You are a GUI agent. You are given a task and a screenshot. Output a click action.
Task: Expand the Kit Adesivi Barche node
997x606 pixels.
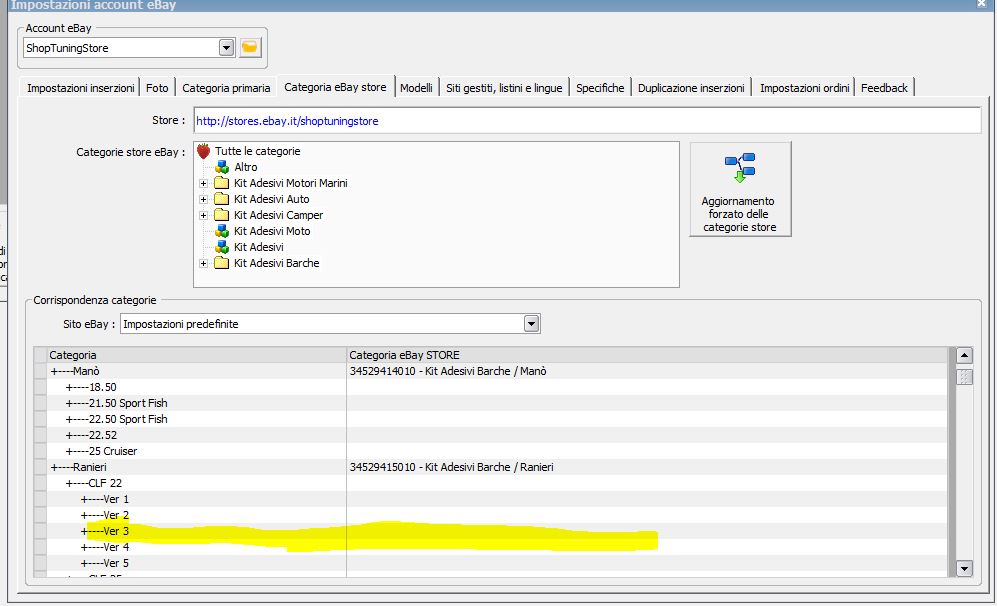203,263
